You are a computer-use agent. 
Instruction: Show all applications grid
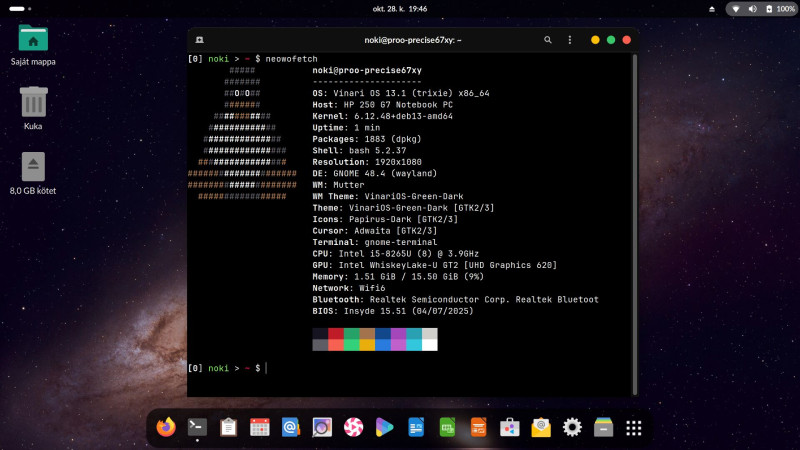[x=634, y=428]
